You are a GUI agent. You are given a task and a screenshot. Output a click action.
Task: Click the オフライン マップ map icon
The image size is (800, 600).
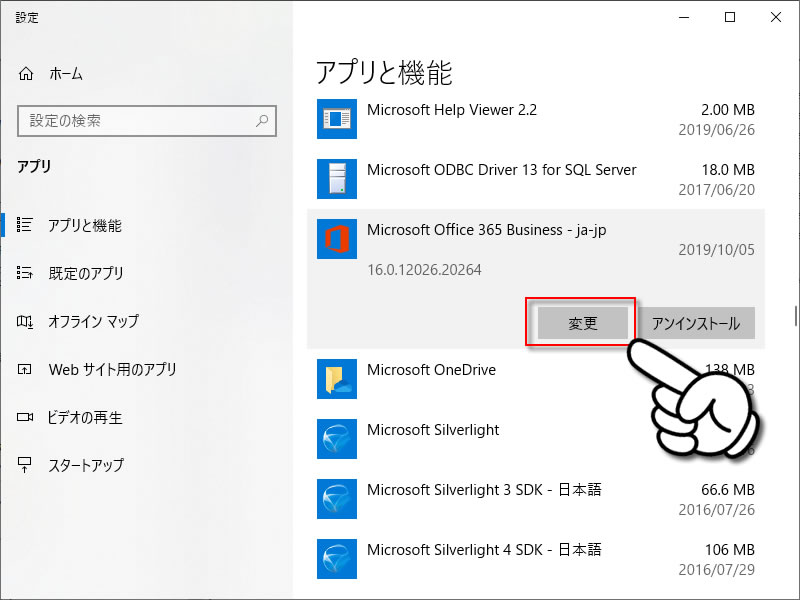(24, 321)
